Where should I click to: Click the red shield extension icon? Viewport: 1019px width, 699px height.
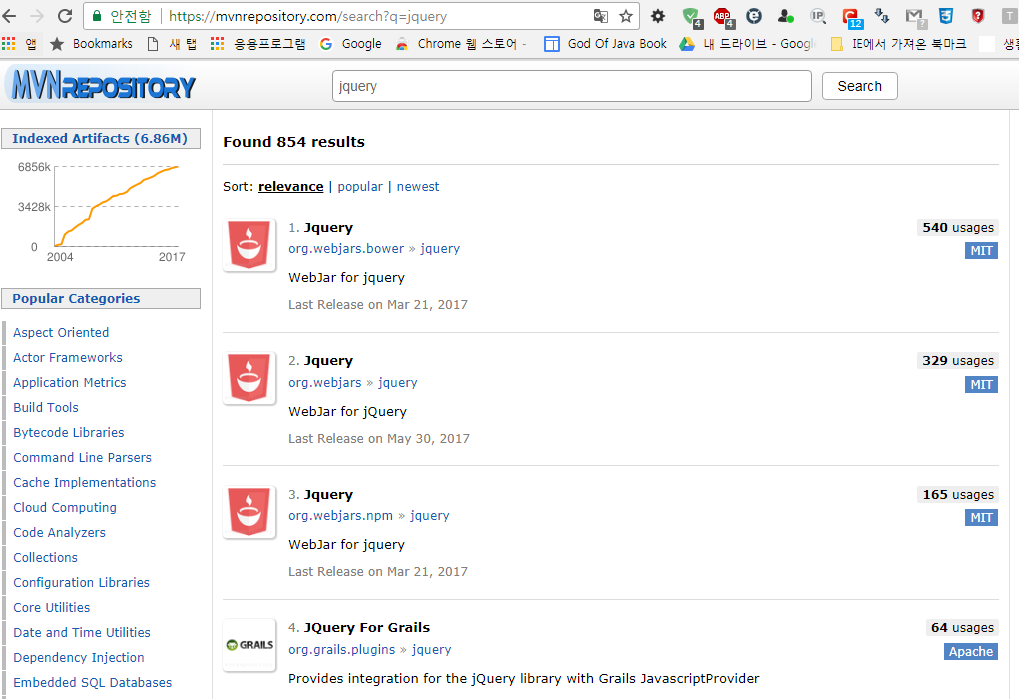tap(978, 16)
